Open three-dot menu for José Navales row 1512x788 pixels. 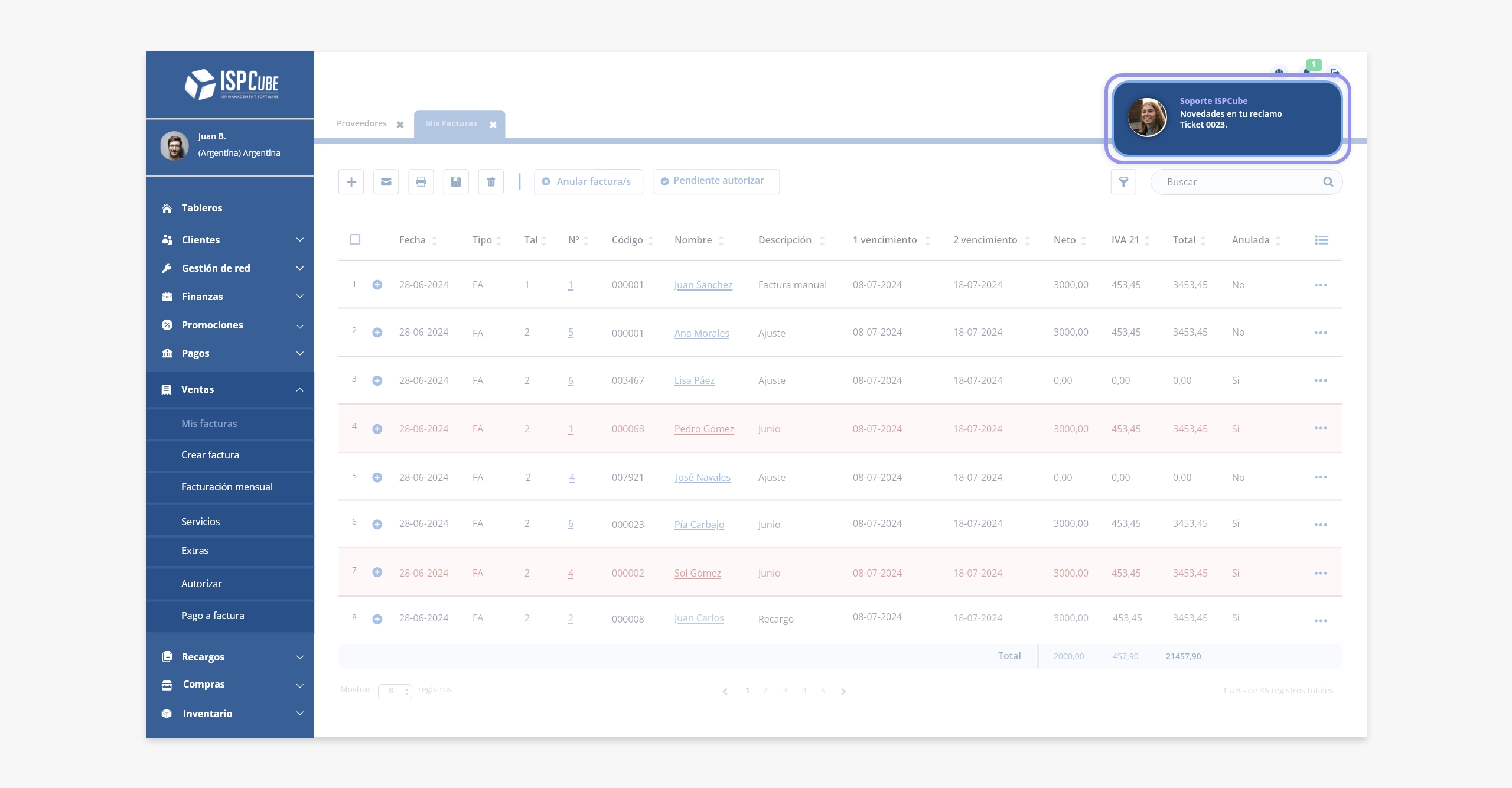[1321, 477]
